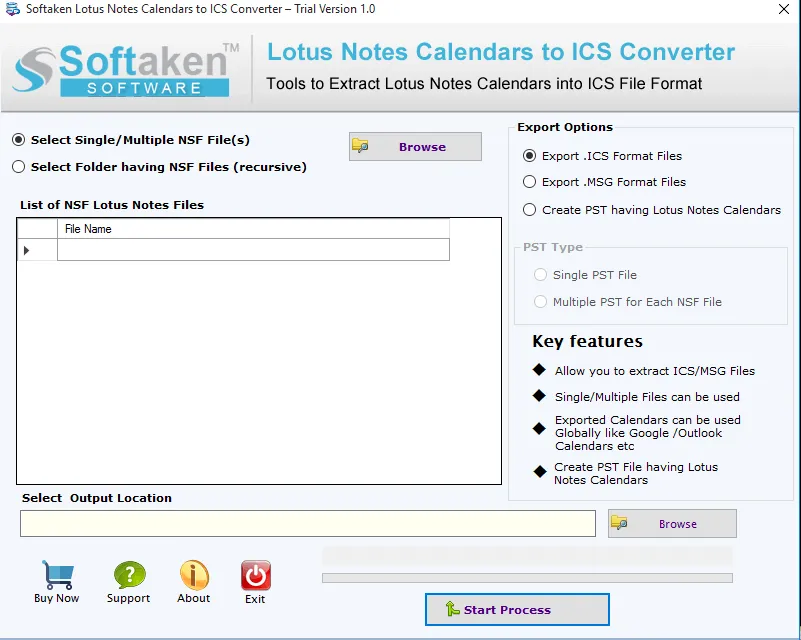Click 'Exported Calendars can be used Globally' feature text
Viewport: 801px width, 640px height.
[648, 433]
